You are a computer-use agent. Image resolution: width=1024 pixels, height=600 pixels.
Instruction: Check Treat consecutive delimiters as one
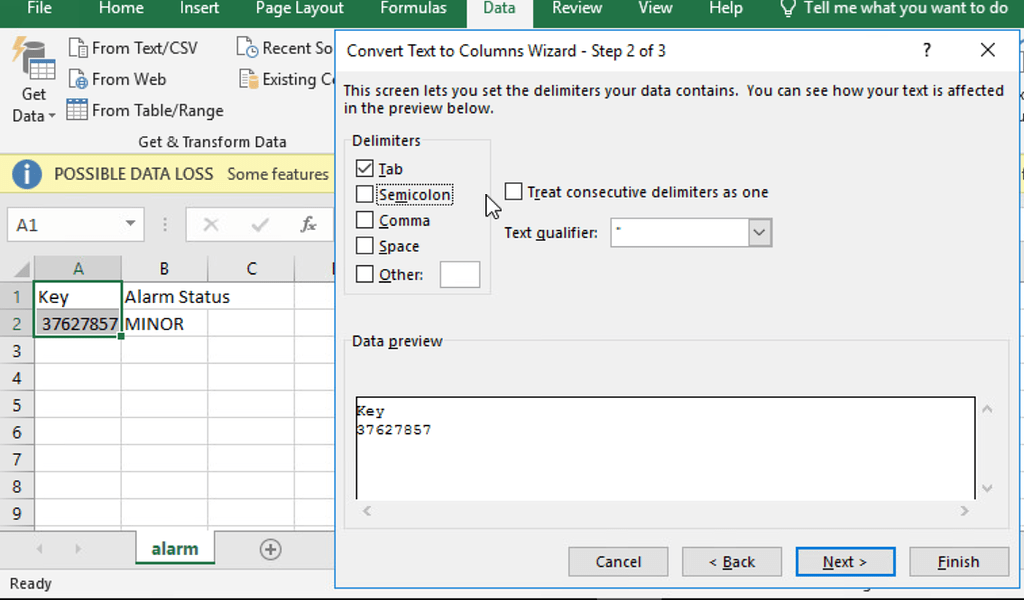click(x=514, y=192)
